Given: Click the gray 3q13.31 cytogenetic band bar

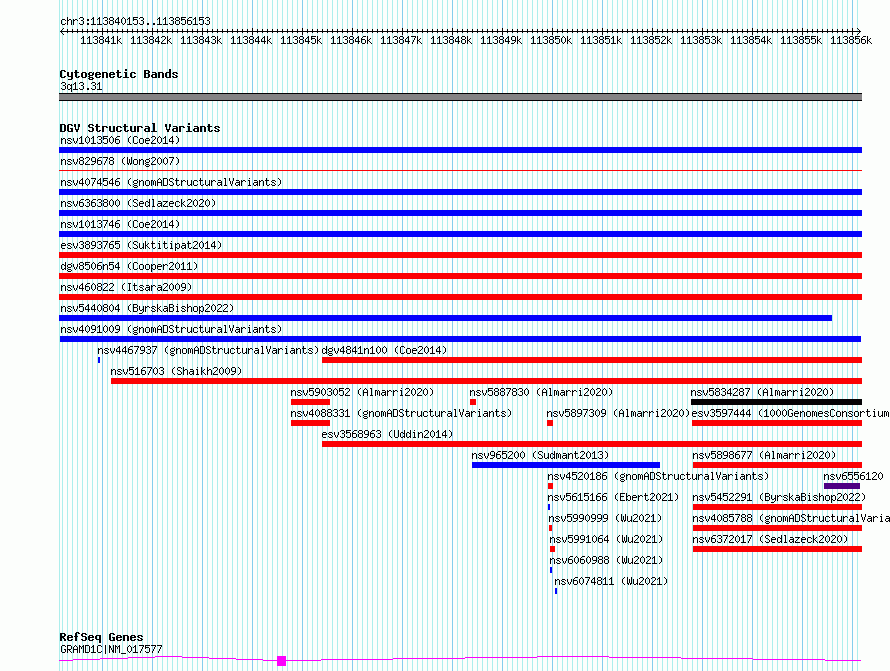Looking at the screenshot, I should click(x=460, y=97).
